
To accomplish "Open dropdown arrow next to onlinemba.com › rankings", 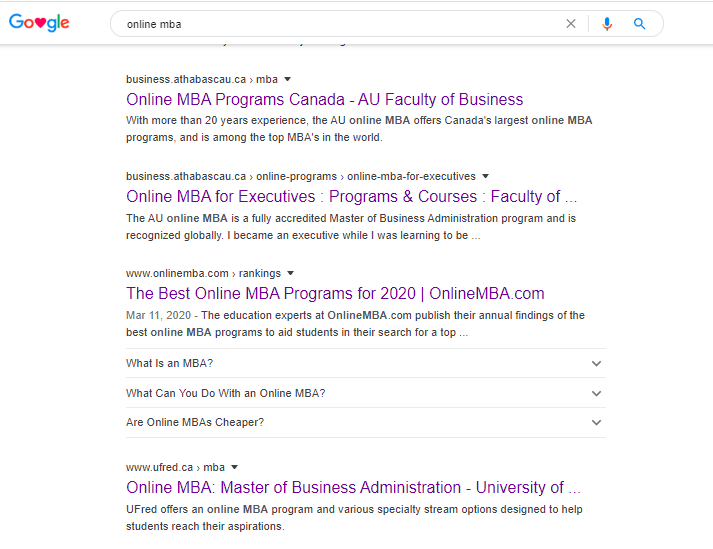I will pyautogui.click(x=291, y=273).
